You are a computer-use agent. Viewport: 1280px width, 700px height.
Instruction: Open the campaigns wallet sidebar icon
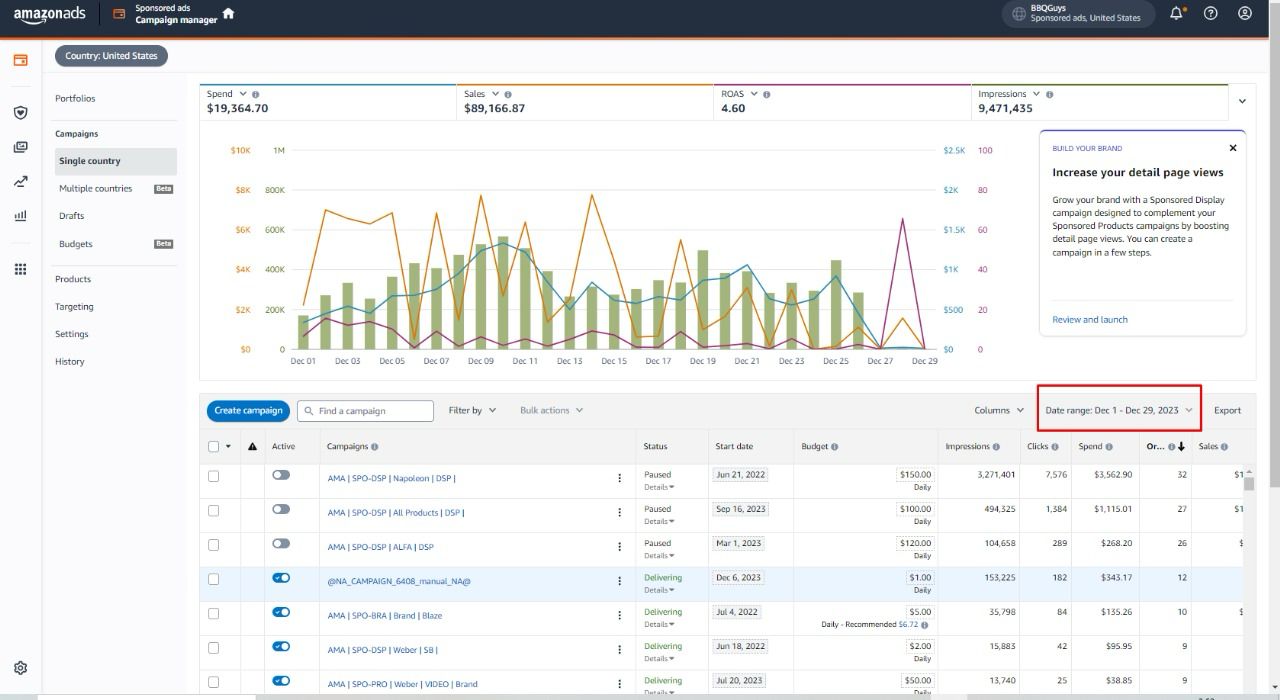[x=20, y=60]
